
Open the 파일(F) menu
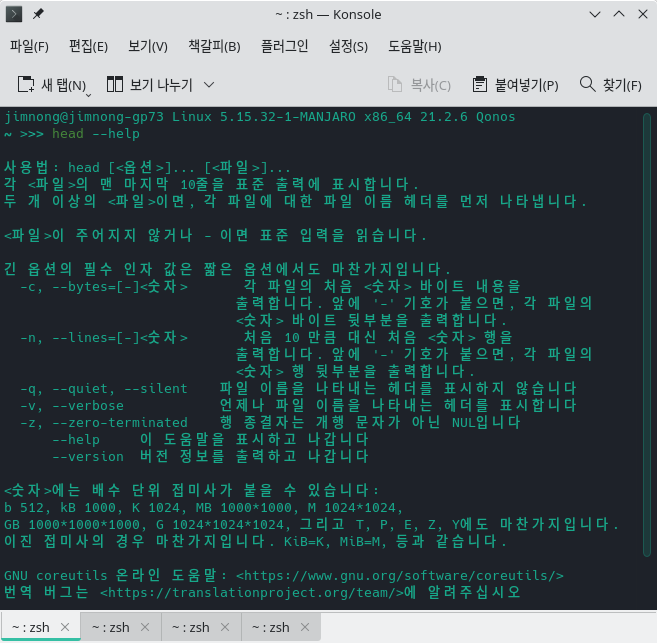coord(29,46)
